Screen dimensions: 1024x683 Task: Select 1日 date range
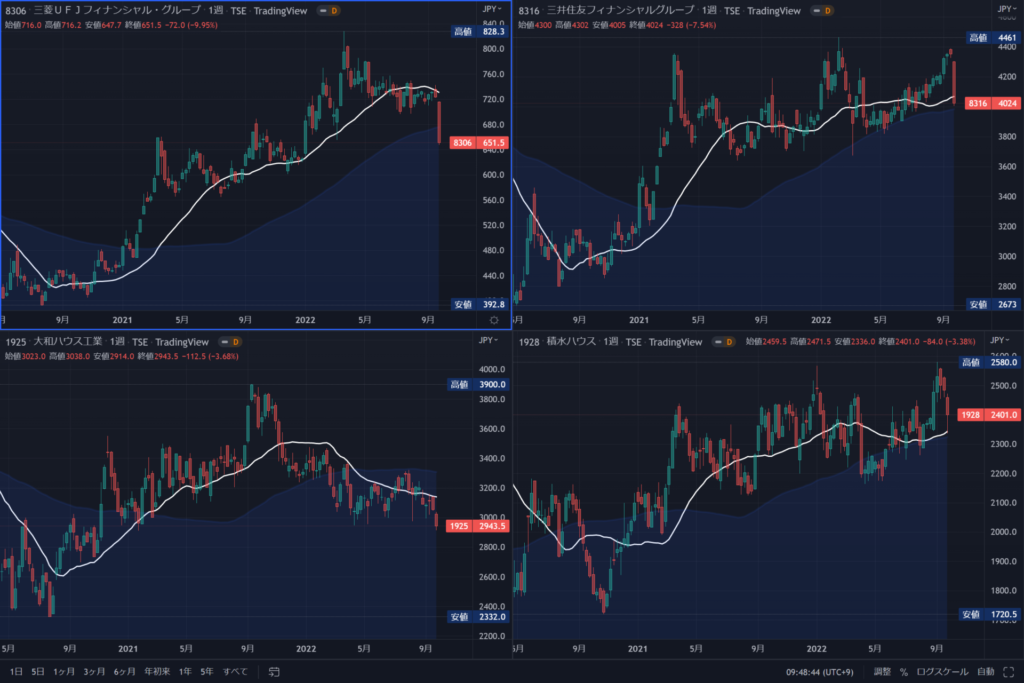click(16, 671)
